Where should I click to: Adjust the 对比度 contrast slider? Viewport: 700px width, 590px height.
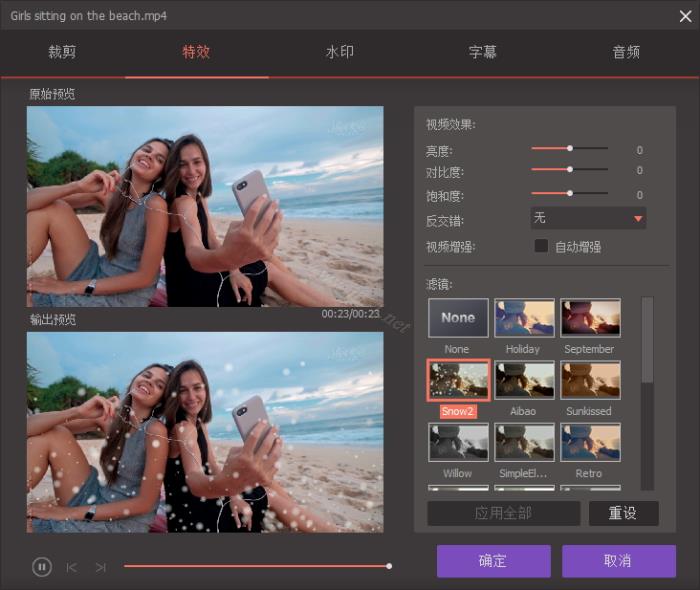tap(570, 170)
